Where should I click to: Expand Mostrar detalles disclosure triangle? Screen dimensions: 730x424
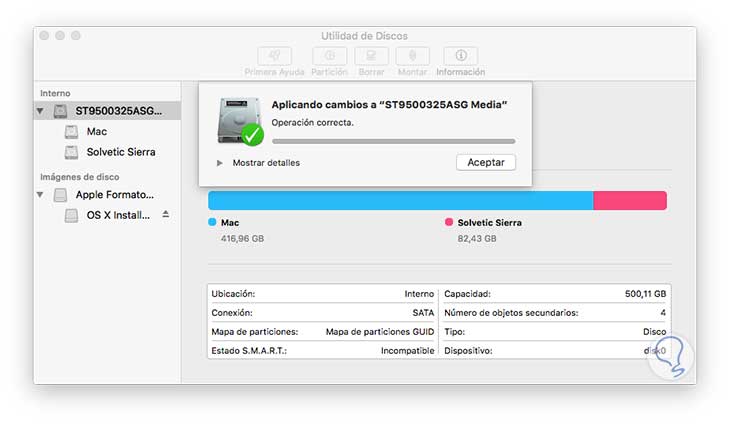coord(219,163)
